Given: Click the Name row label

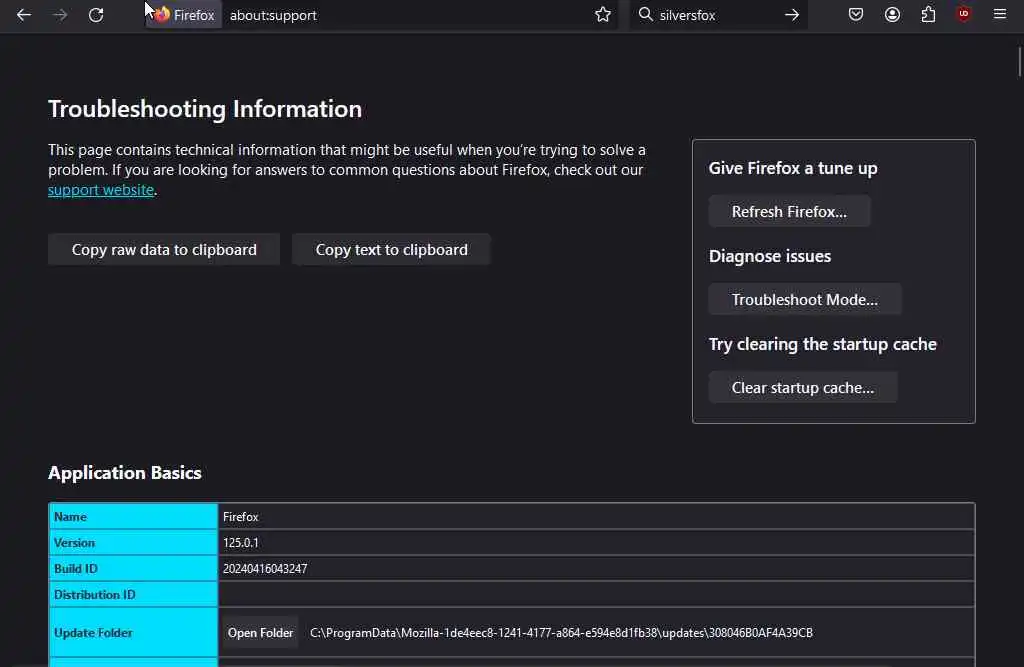Looking at the screenshot, I should 70,517.
